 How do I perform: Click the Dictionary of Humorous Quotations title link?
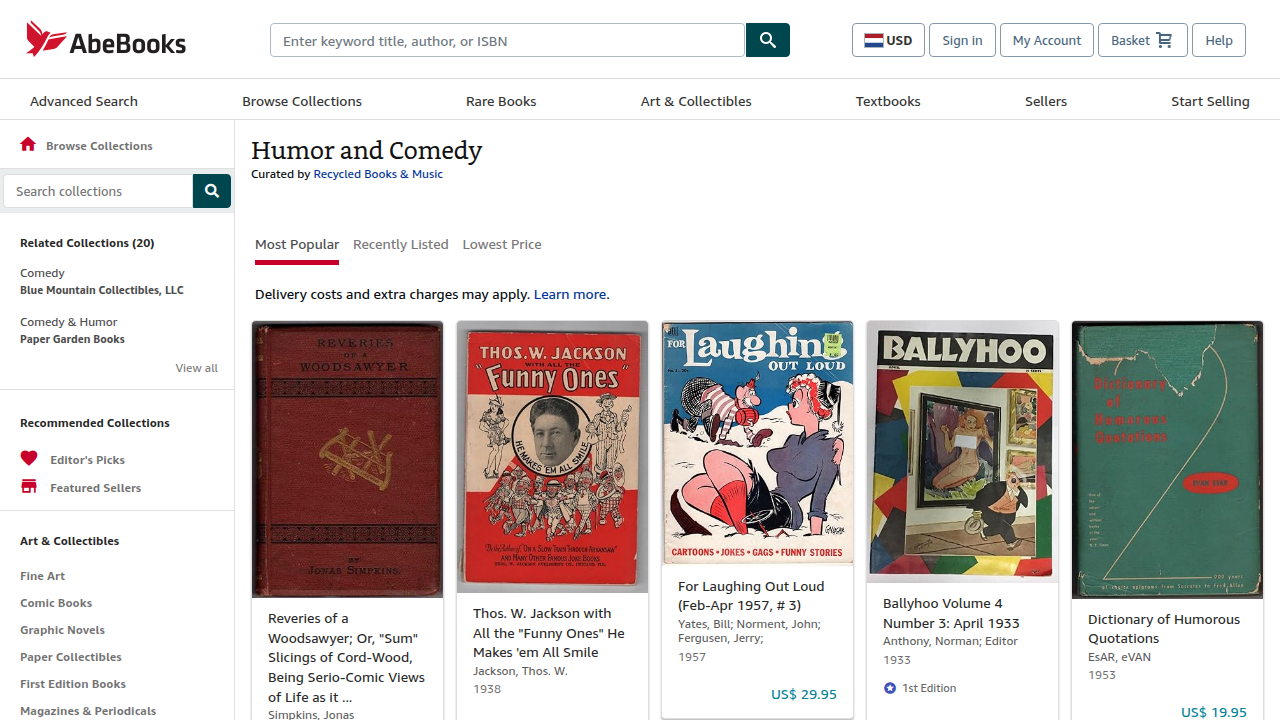click(x=1164, y=628)
